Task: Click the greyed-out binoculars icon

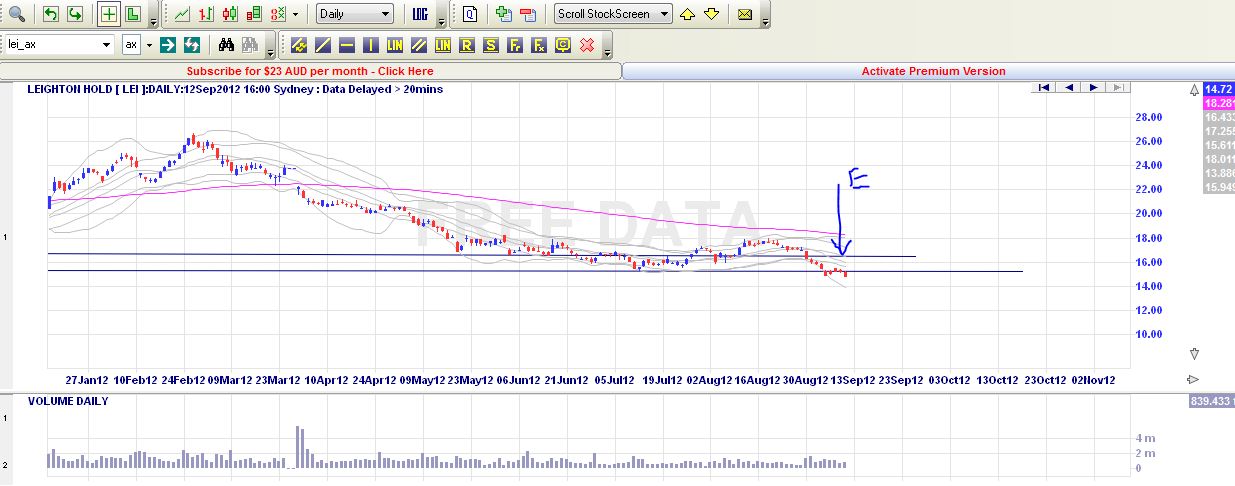Action: [x=250, y=45]
